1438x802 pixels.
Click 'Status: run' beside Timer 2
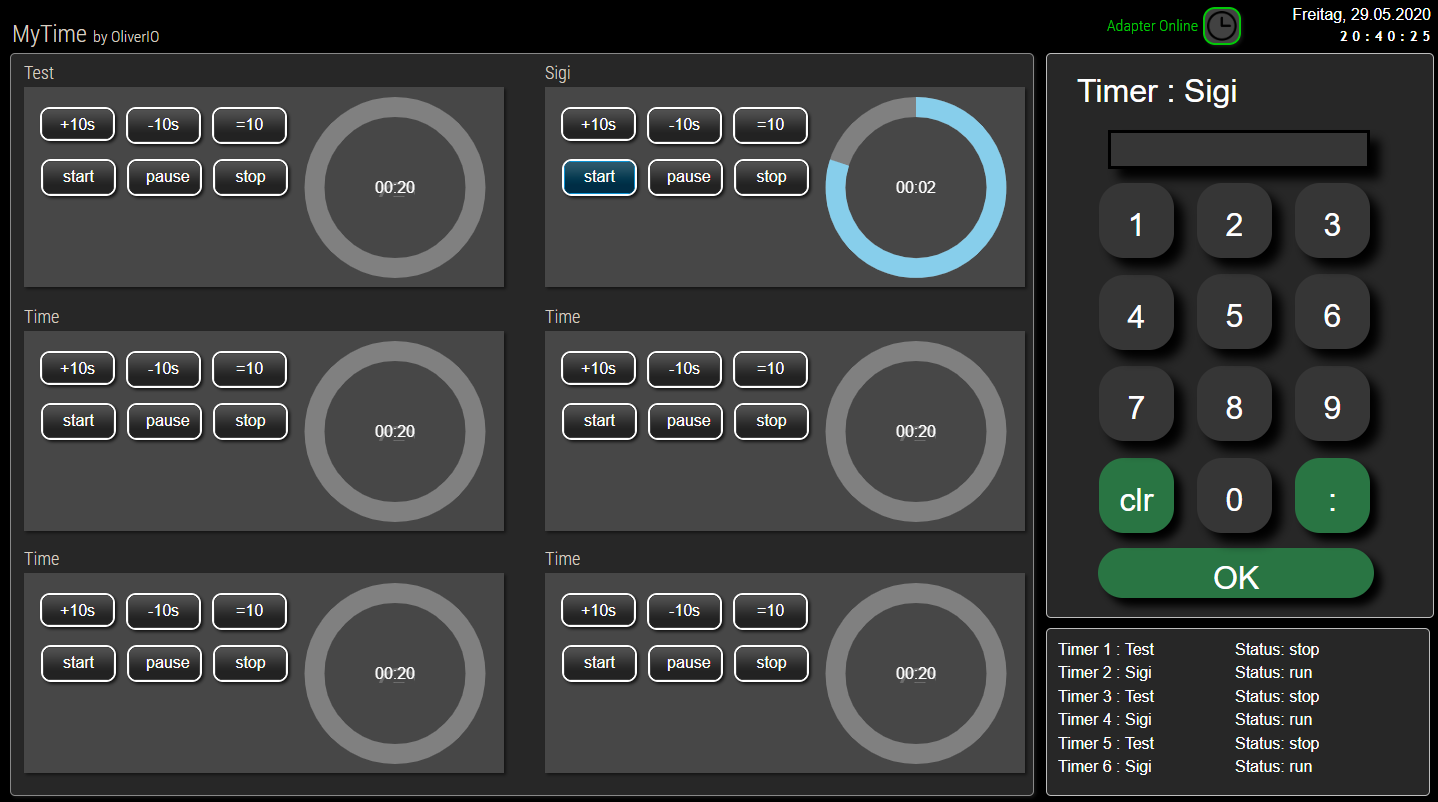tap(1273, 673)
